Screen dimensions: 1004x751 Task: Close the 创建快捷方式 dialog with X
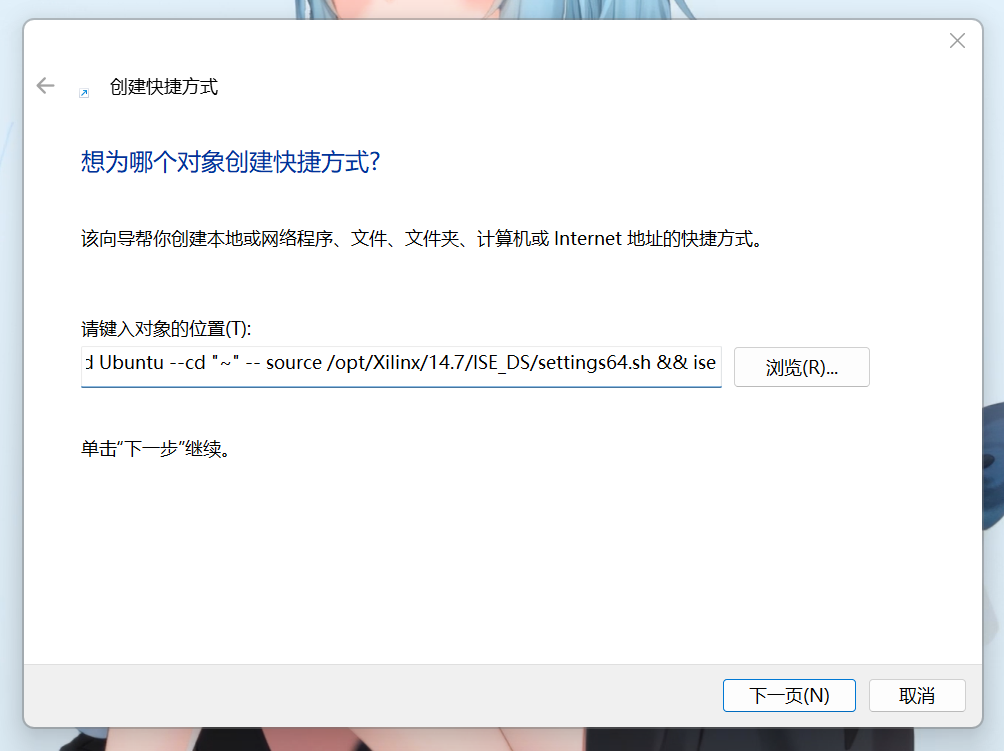[957, 41]
